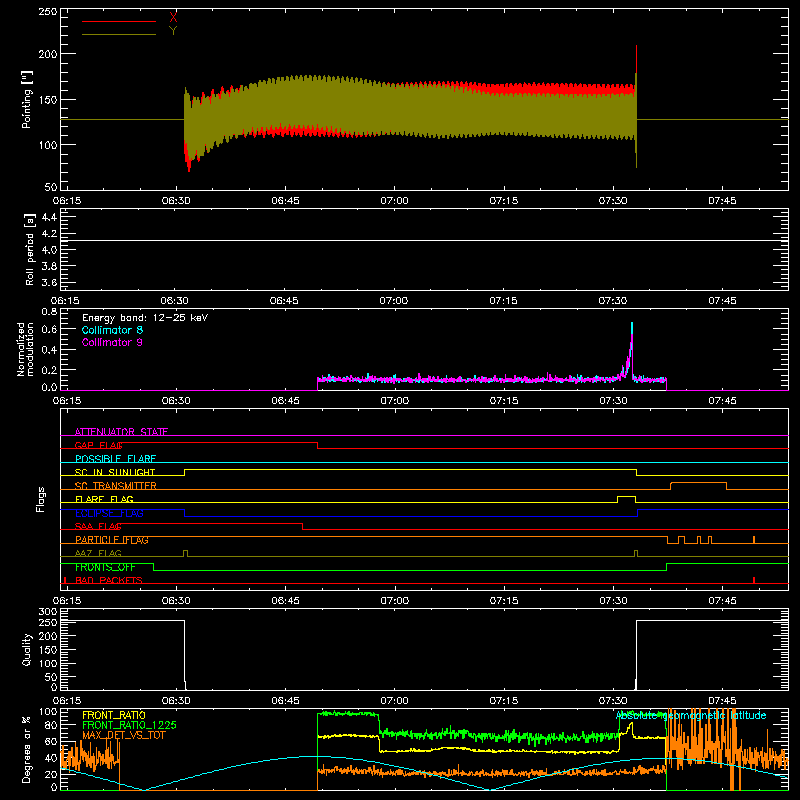
Task: Click the olive AAZ_FLAG label
Action: click(x=98, y=553)
